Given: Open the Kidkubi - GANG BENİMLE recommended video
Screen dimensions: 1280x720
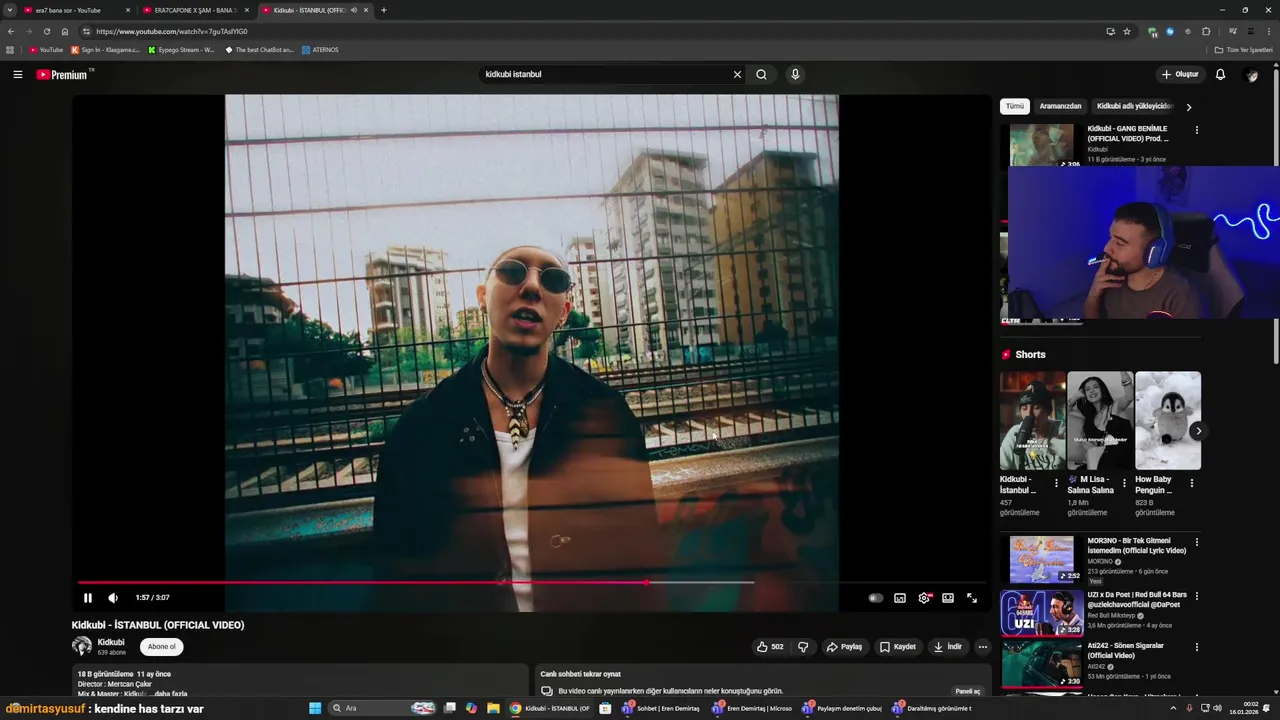Looking at the screenshot, I should click(x=1128, y=133).
